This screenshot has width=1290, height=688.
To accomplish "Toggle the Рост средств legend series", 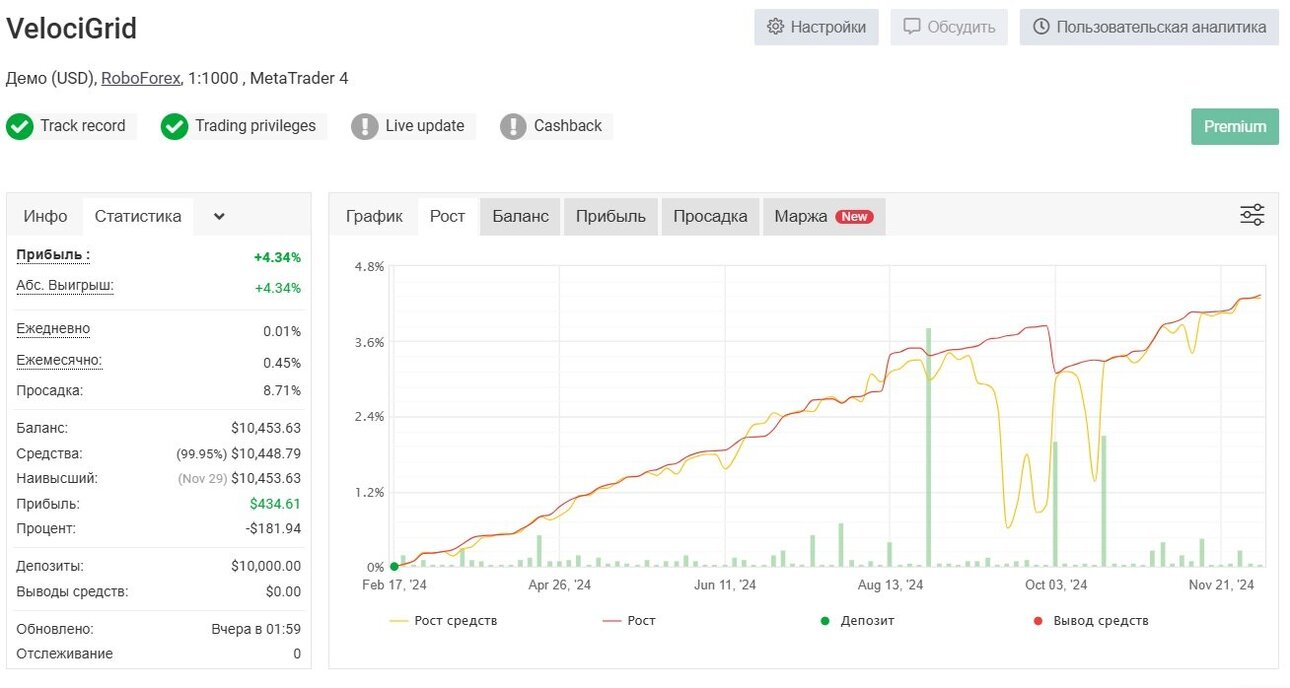I will (443, 621).
